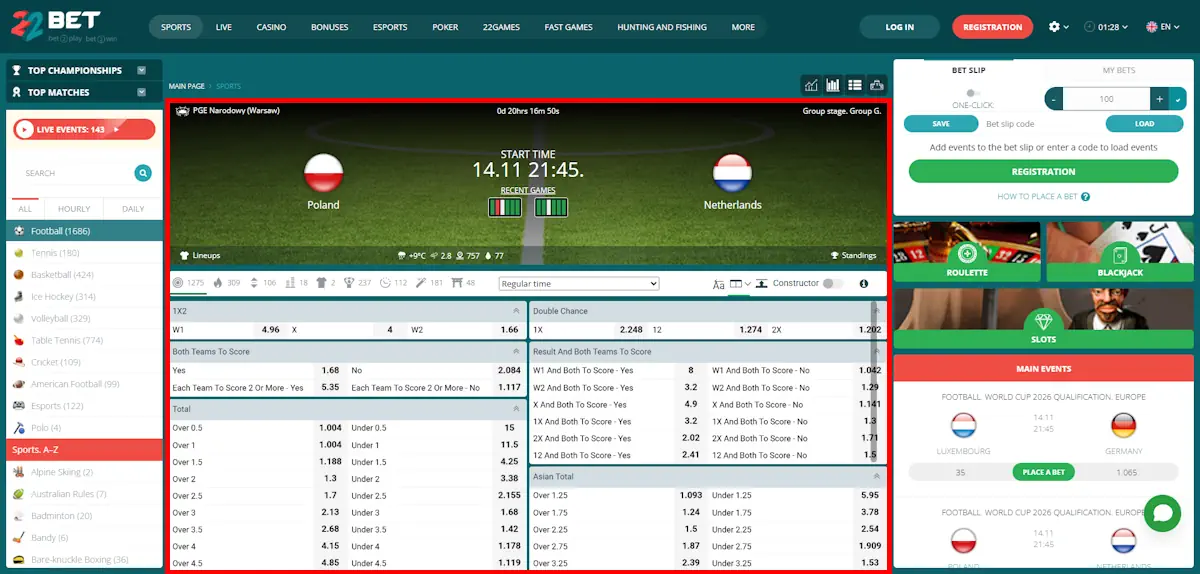Select the 18 markets filter icon
1200x574 pixels.
(x=297, y=283)
